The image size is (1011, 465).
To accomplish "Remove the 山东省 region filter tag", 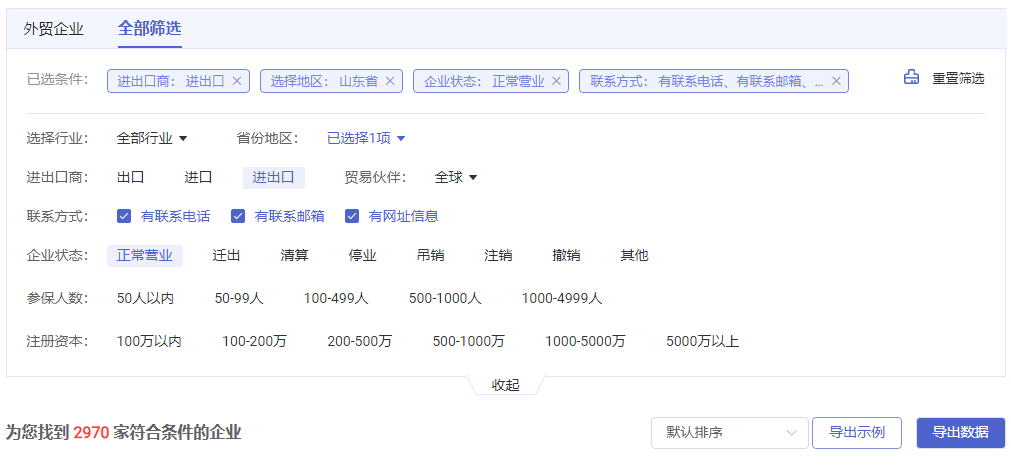I will (390, 81).
